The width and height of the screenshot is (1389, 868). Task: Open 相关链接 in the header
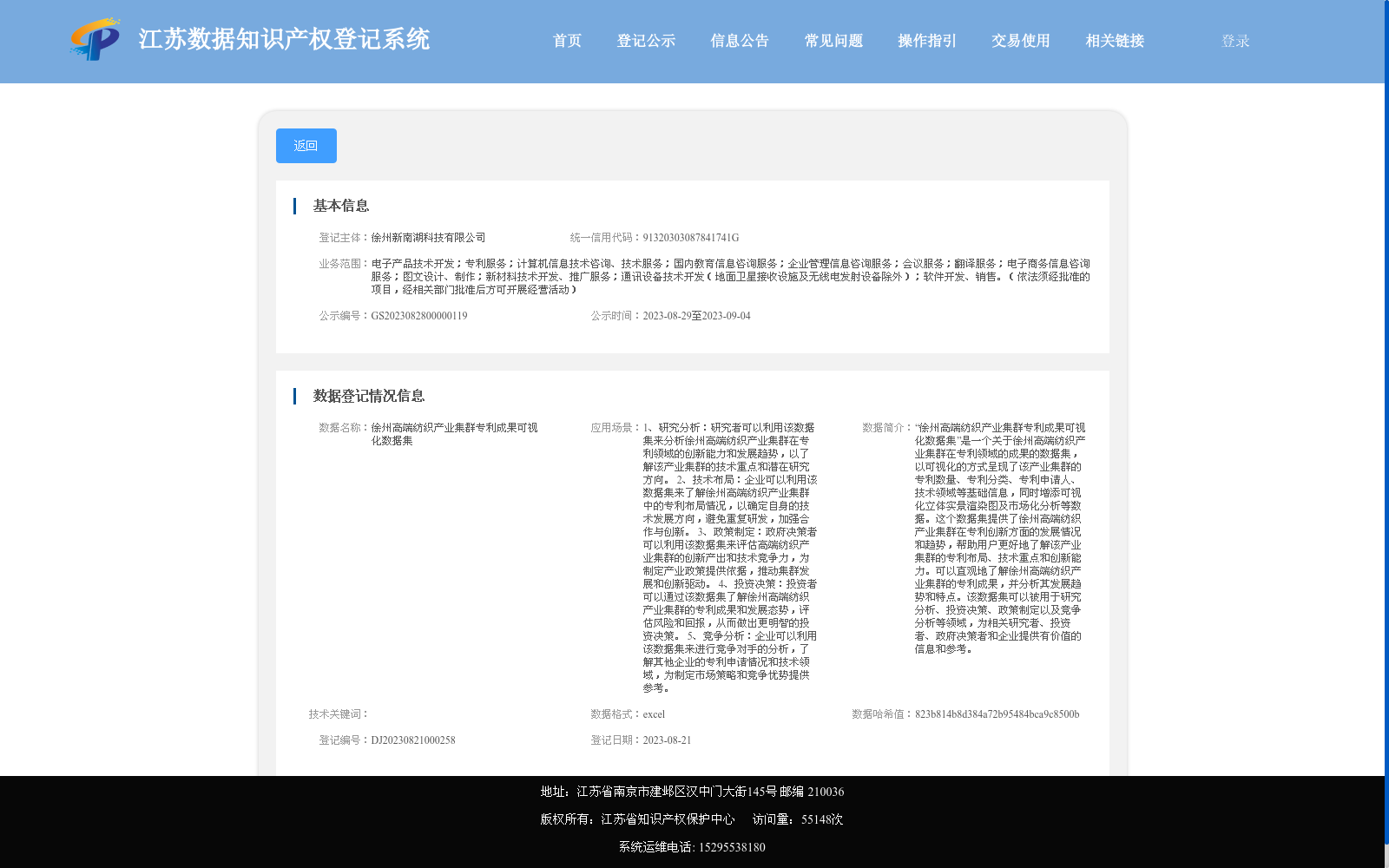pyautogui.click(x=1115, y=41)
